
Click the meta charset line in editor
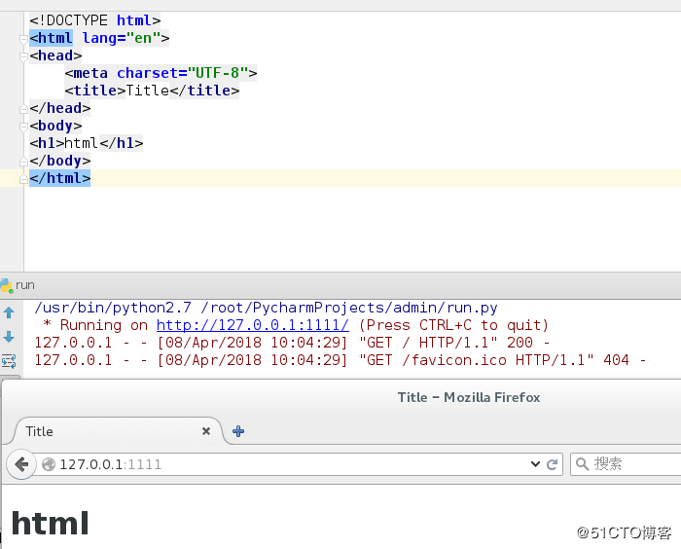point(161,73)
